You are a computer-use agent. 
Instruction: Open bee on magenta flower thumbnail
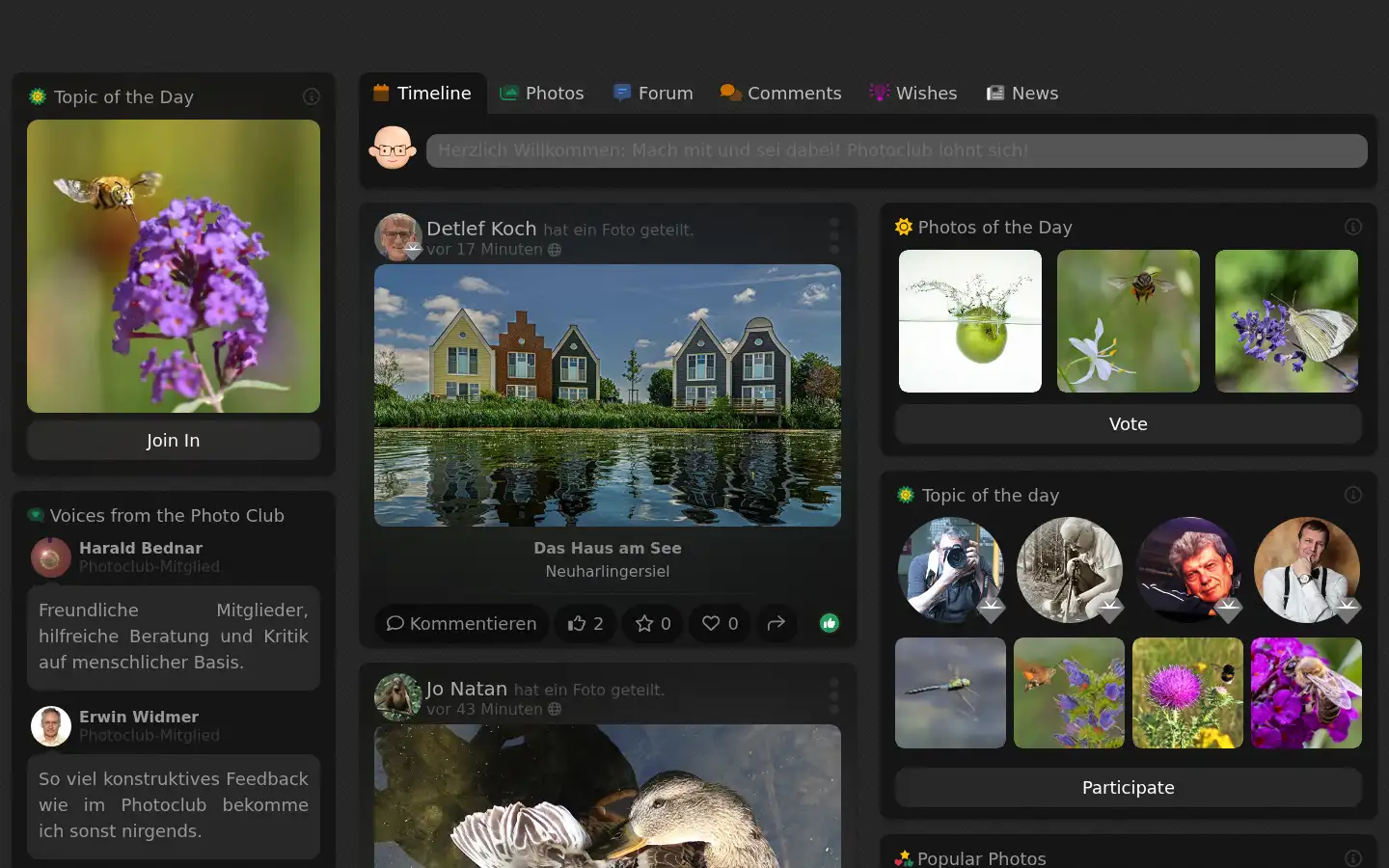click(x=1306, y=692)
